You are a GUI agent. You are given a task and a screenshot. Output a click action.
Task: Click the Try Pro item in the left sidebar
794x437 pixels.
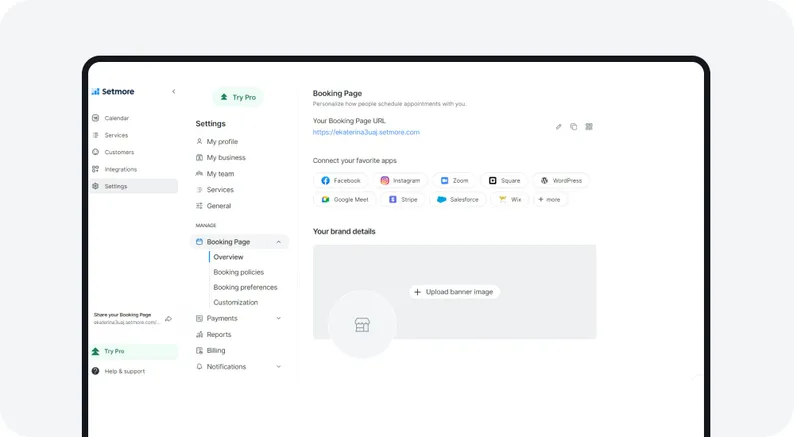coord(134,351)
